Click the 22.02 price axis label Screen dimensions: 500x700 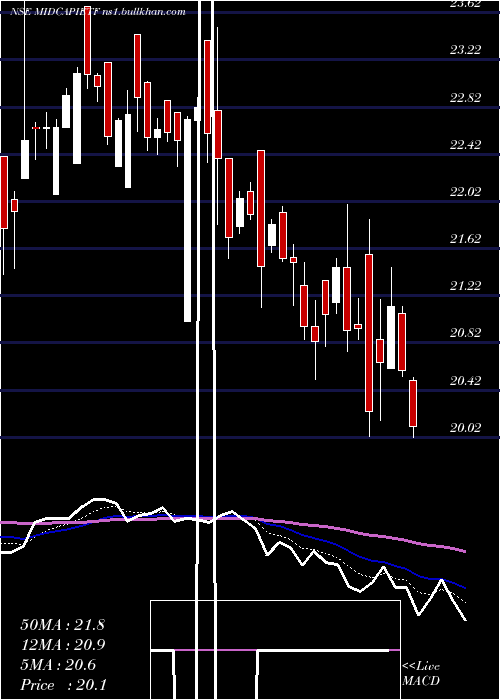pyautogui.click(x=465, y=192)
